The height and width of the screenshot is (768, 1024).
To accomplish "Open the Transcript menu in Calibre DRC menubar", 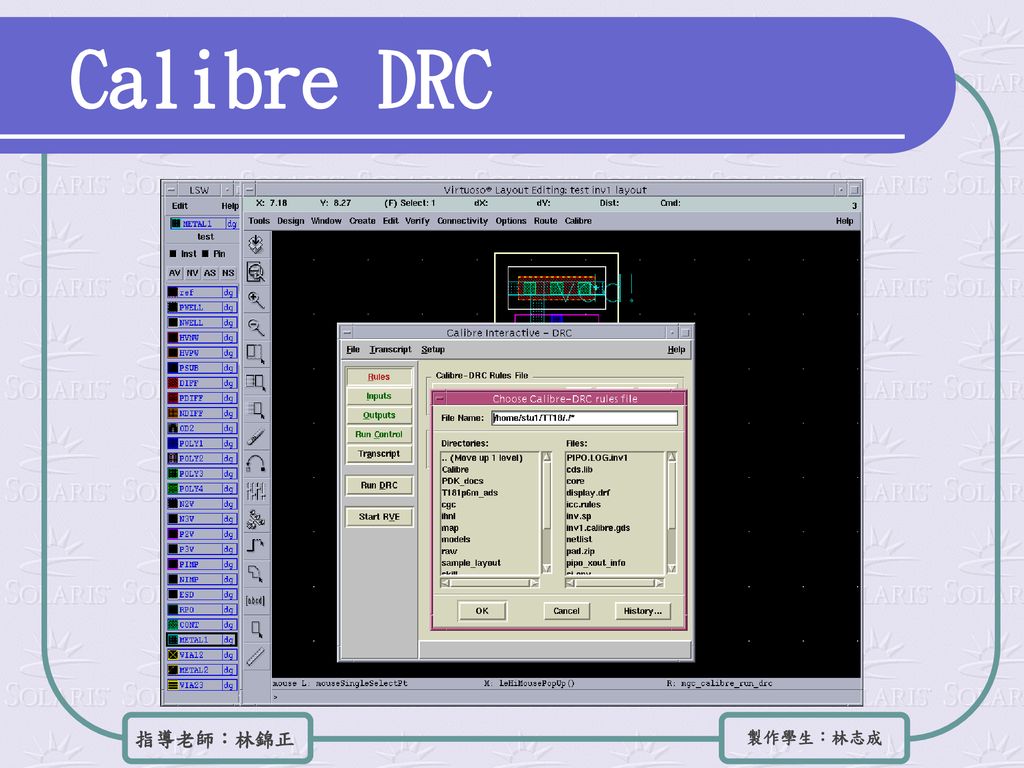I will pos(391,349).
